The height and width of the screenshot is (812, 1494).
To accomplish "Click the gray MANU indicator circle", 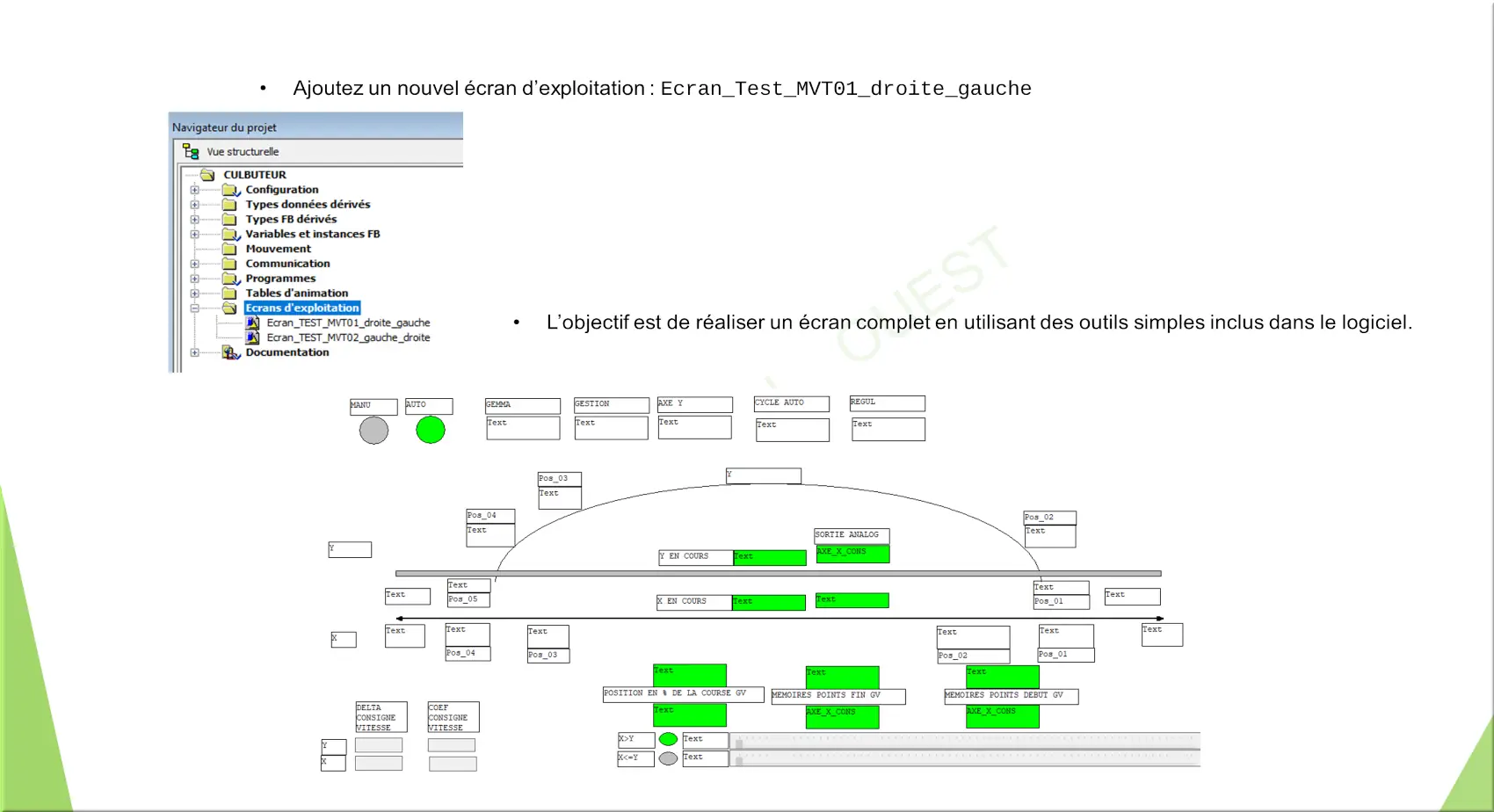I will coord(373,431).
